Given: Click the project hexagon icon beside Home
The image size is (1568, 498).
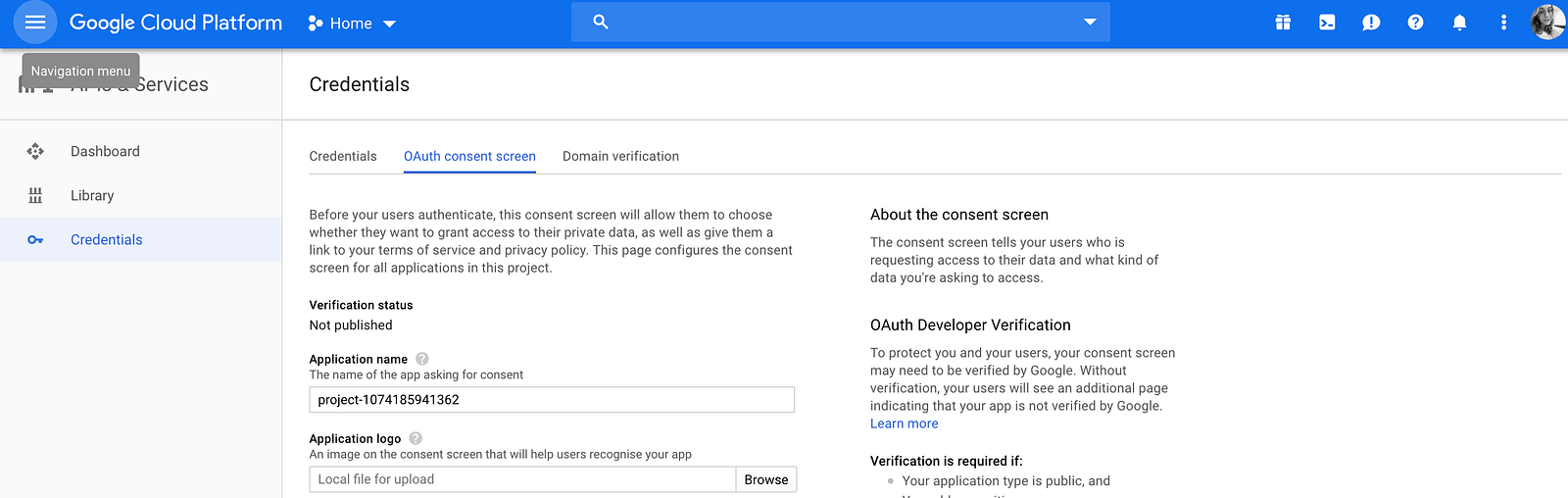Looking at the screenshot, I should coord(316,24).
